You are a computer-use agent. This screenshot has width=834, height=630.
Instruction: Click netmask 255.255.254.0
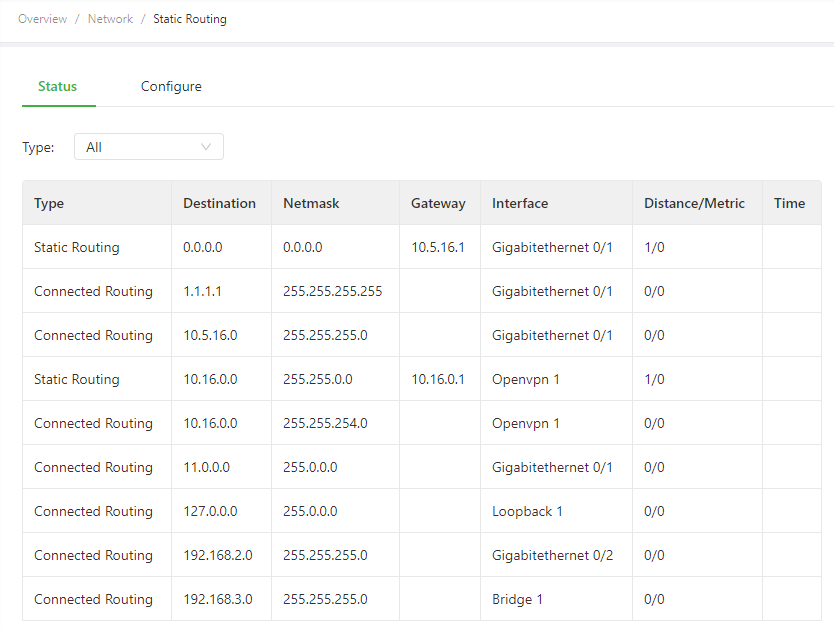[325, 424]
